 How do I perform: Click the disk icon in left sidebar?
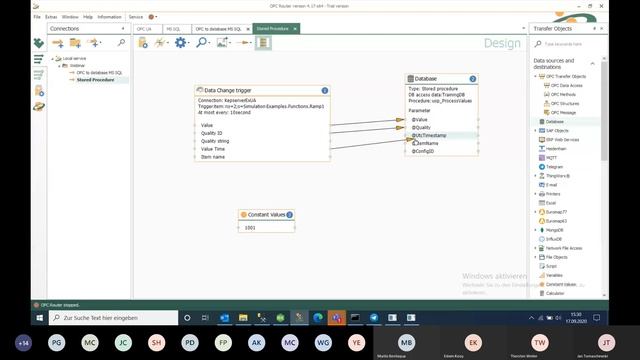tap(39, 107)
